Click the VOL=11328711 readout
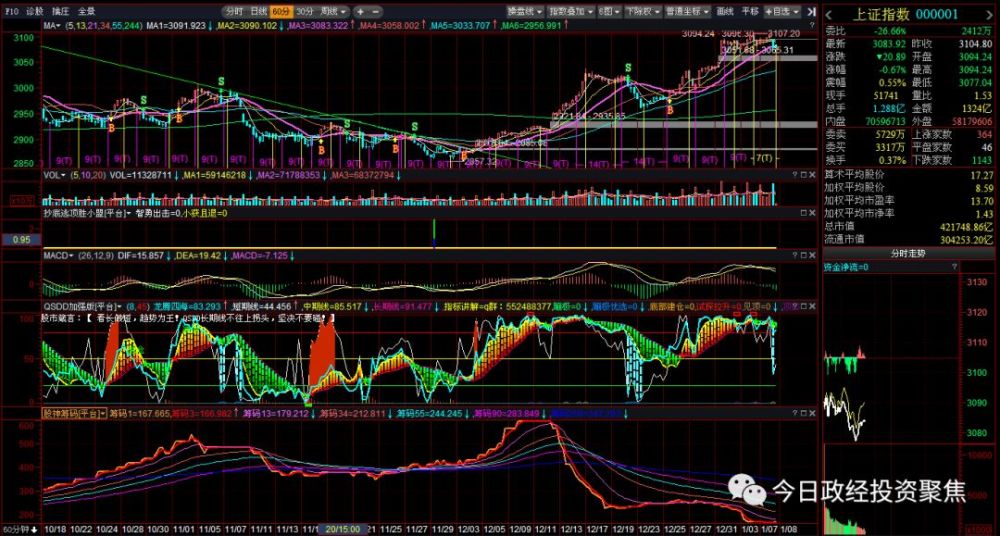The width and height of the screenshot is (1000, 536). [140, 174]
